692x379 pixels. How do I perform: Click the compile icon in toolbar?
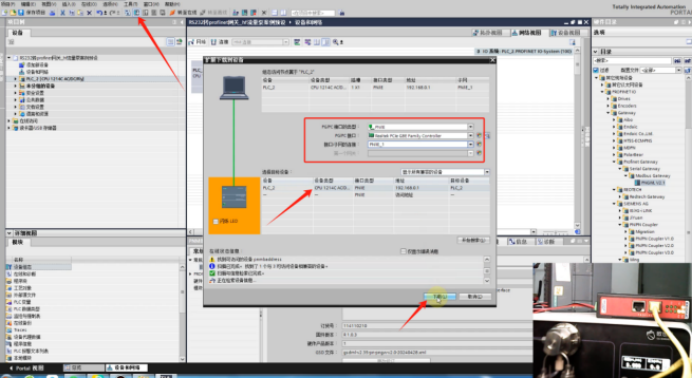tap(128, 12)
